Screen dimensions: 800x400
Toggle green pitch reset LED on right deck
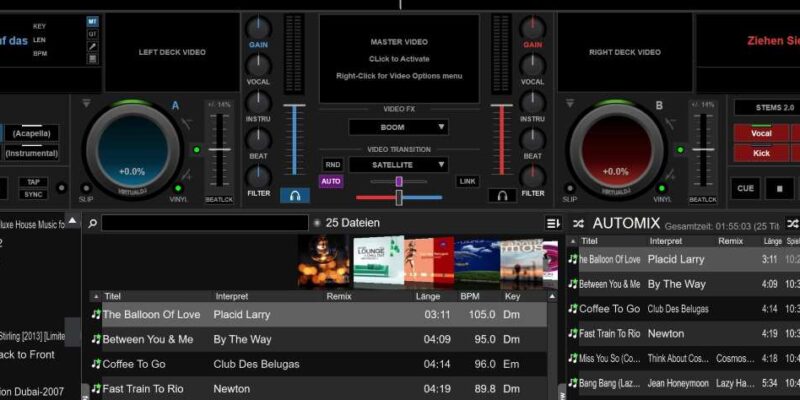pyautogui.click(x=680, y=149)
